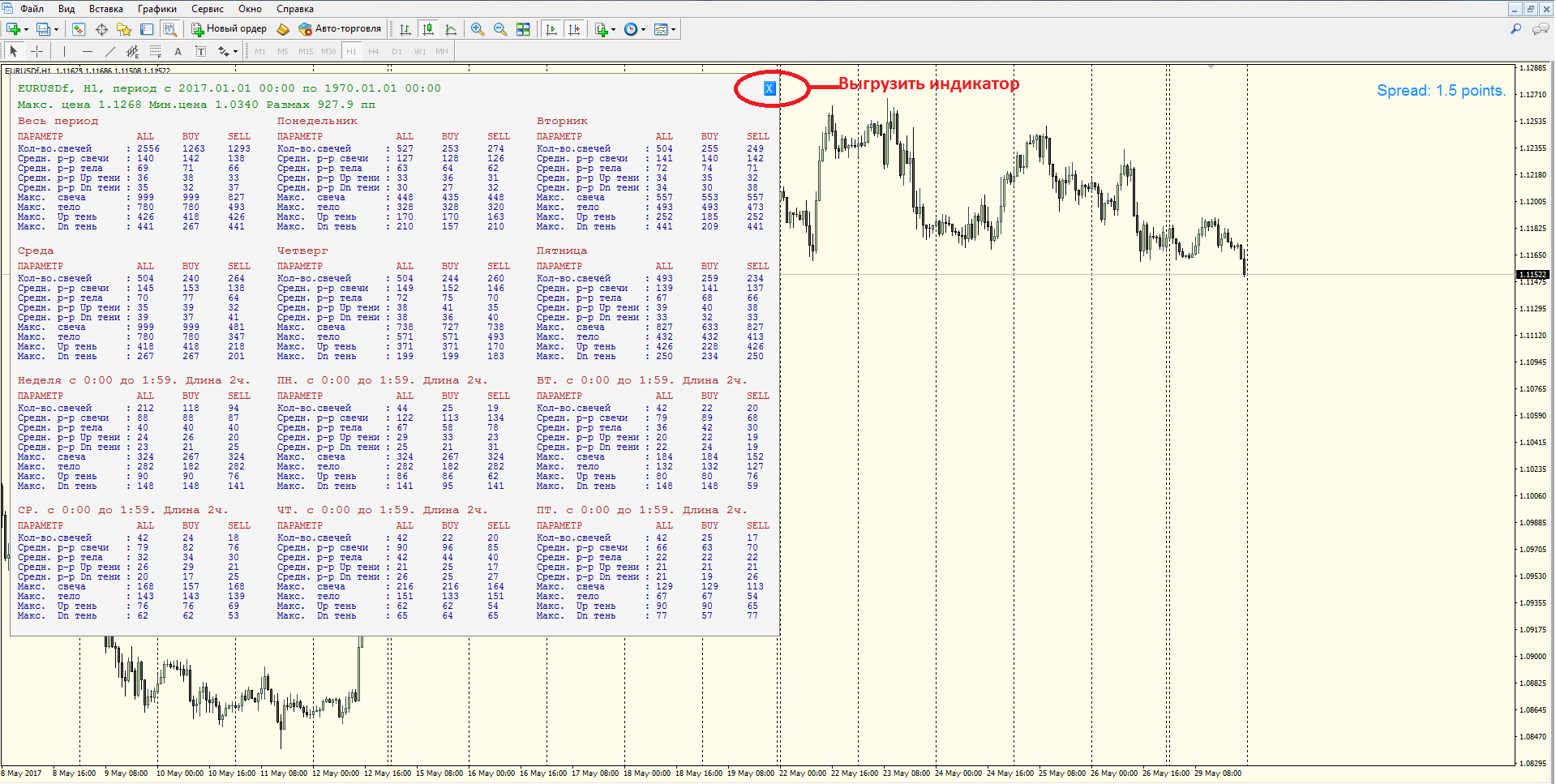Screen dimensions: 1556x784
Task: Select the Cursor arrow tool
Action: (14, 51)
